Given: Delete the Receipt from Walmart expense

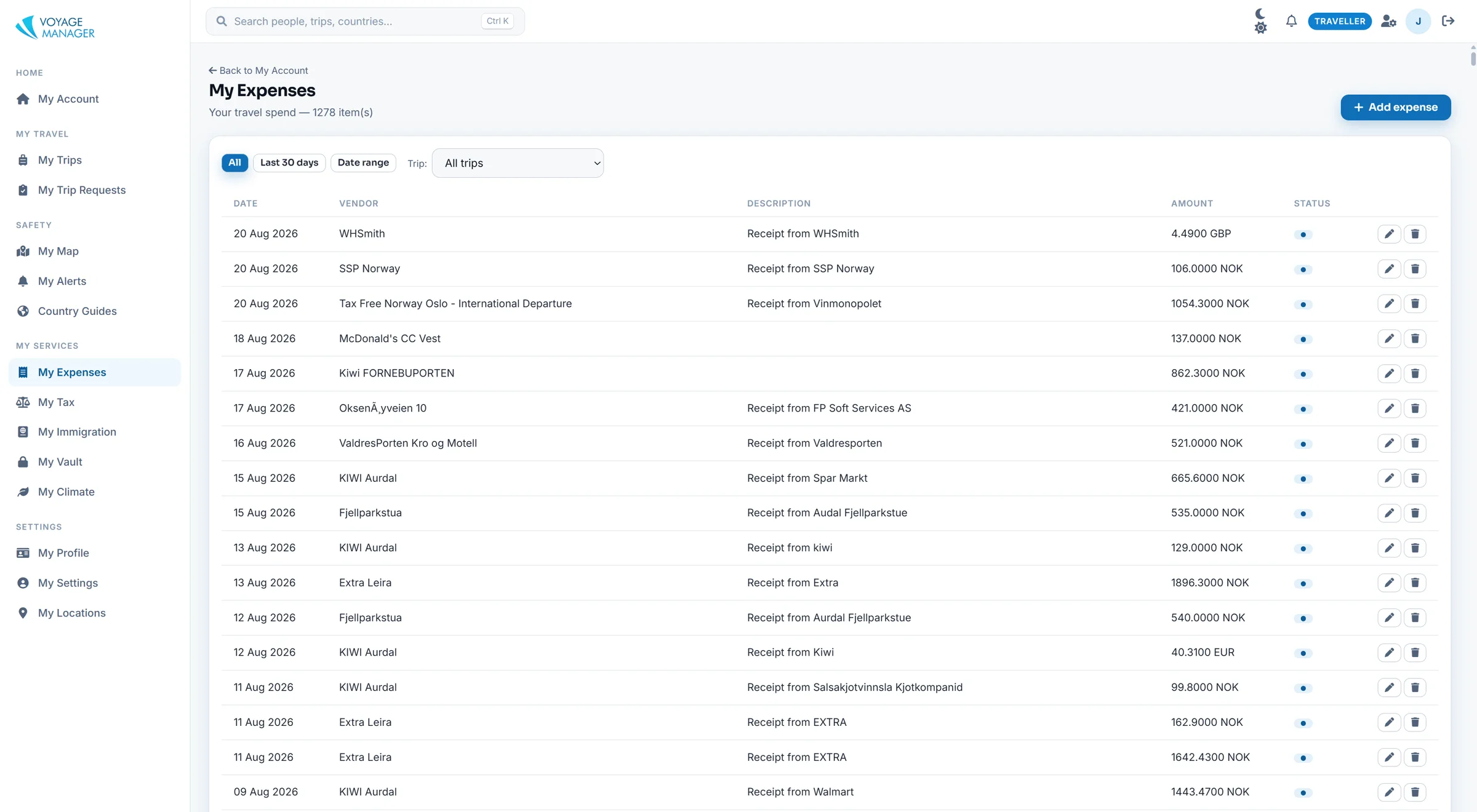Looking at the screenshot, I should [1415, 792].
